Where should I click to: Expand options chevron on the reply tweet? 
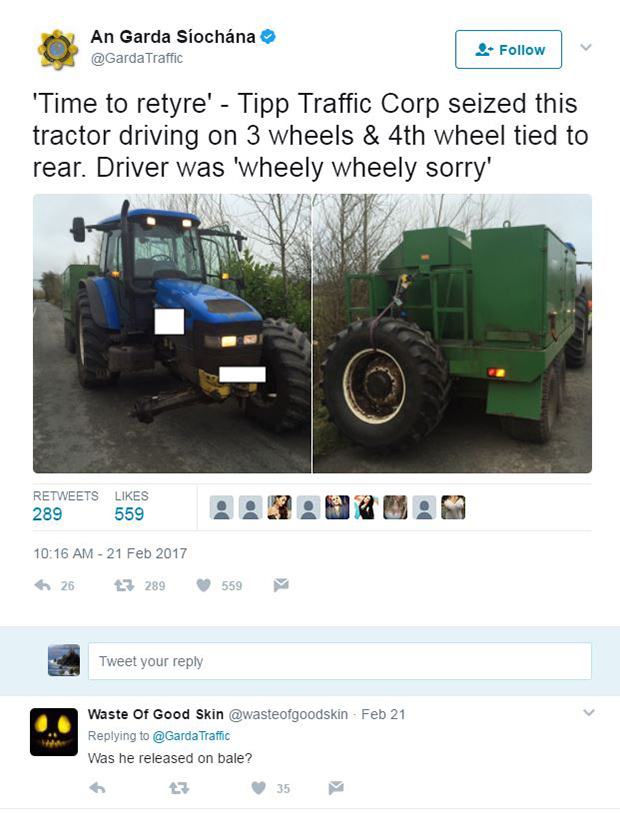[x=588, y=712]
